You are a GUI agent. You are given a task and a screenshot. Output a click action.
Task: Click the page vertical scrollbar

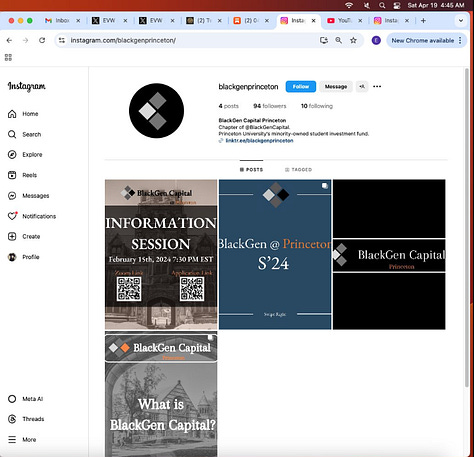467,228
